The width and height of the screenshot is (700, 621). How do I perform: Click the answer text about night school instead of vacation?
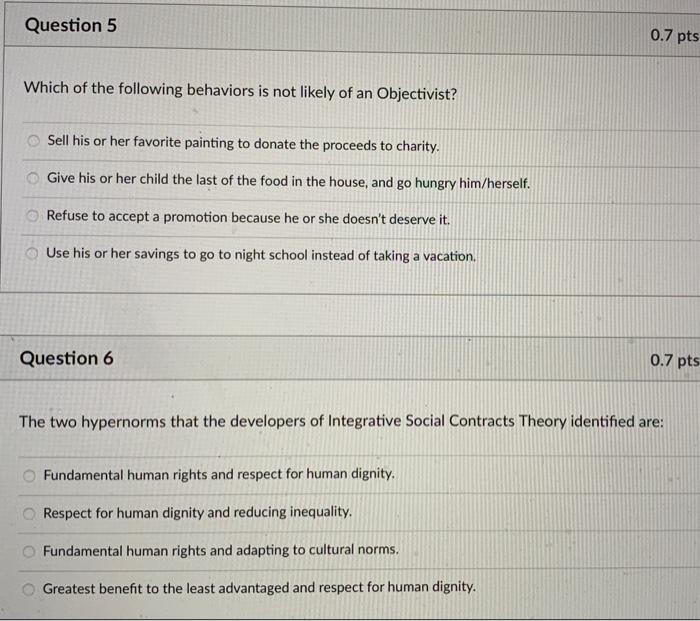click(261, 255)
